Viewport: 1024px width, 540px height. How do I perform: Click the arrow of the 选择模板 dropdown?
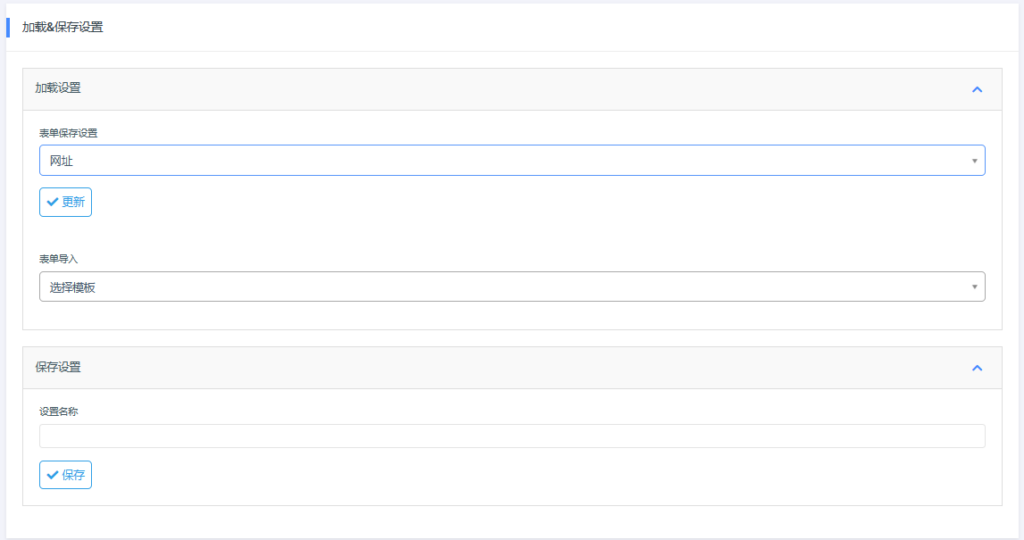[x=974, y=288]
